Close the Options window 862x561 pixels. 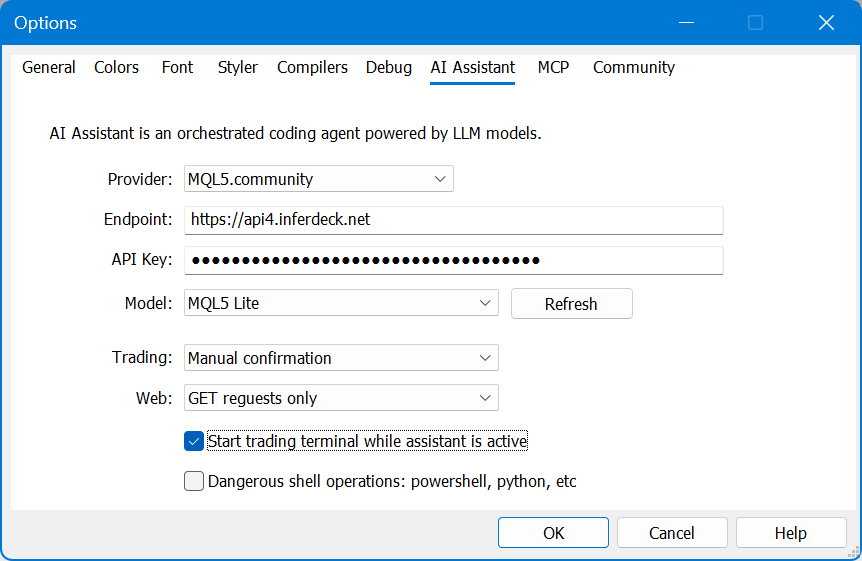pyautogui.click(x=826, y=23)
